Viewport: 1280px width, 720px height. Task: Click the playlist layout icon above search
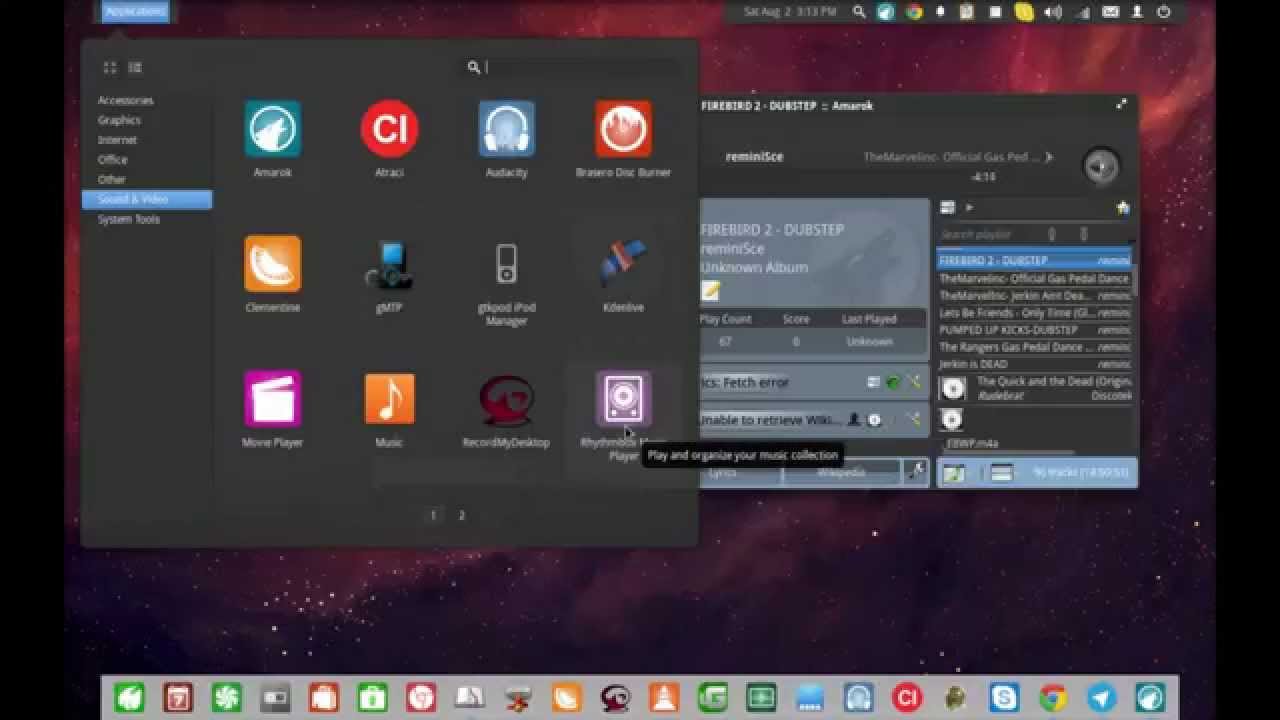948,207
